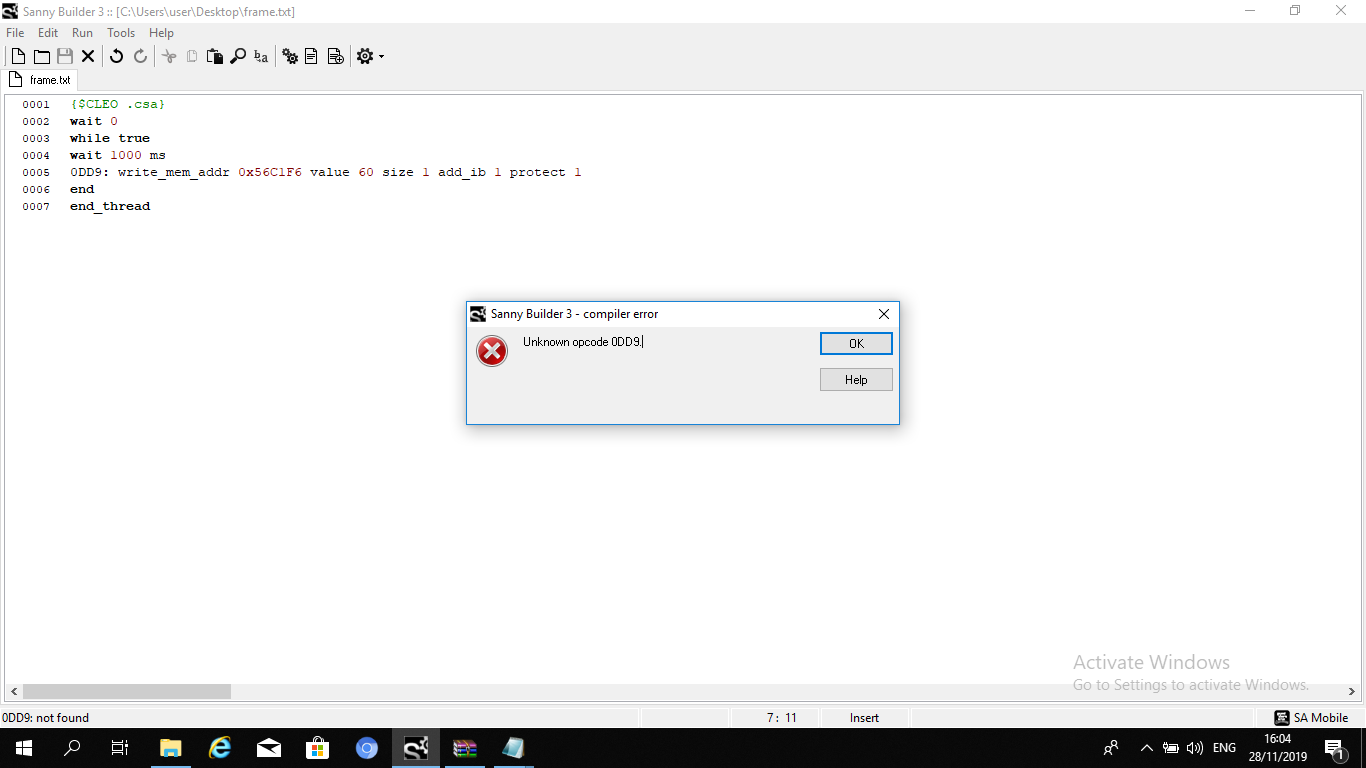1366x768 pixels.
Task: Open Microsoft Store from the taskbar
Action: tap(318, 748)
